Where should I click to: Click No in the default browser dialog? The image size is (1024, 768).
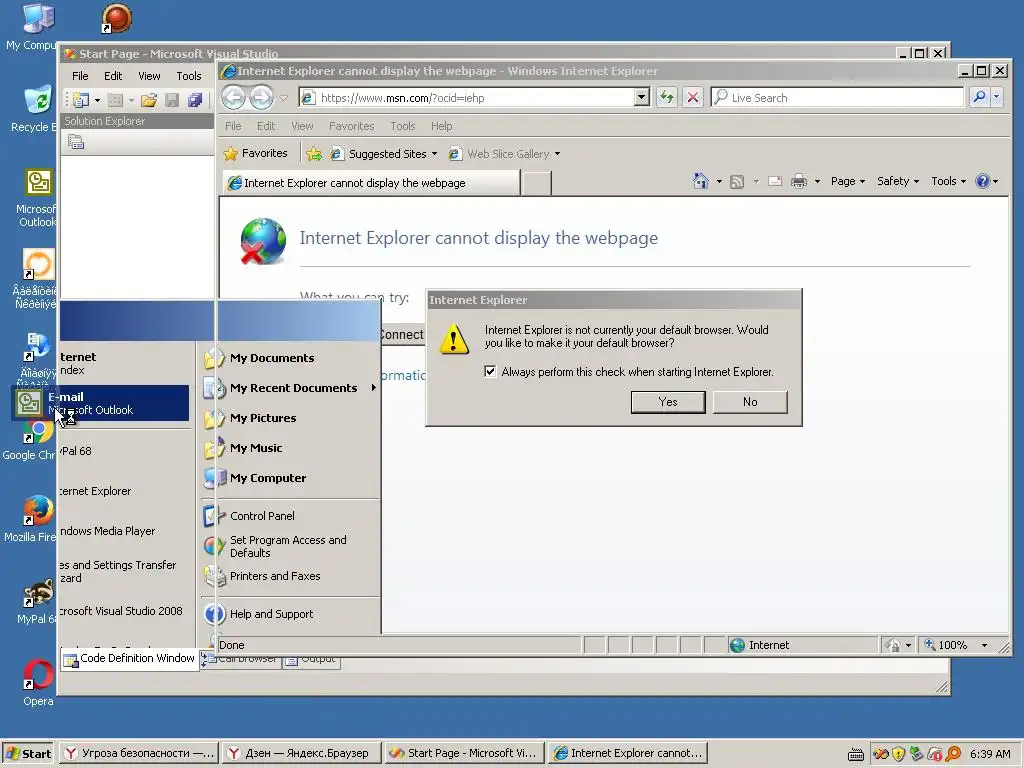pos(750,402)
